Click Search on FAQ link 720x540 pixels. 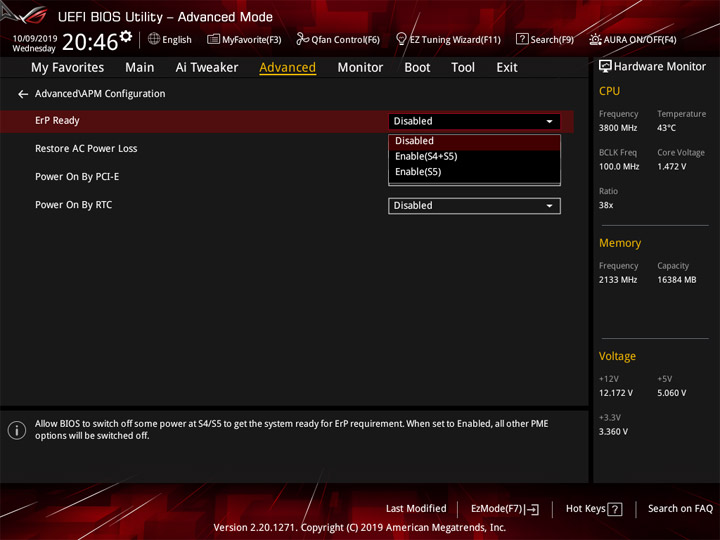680,509
